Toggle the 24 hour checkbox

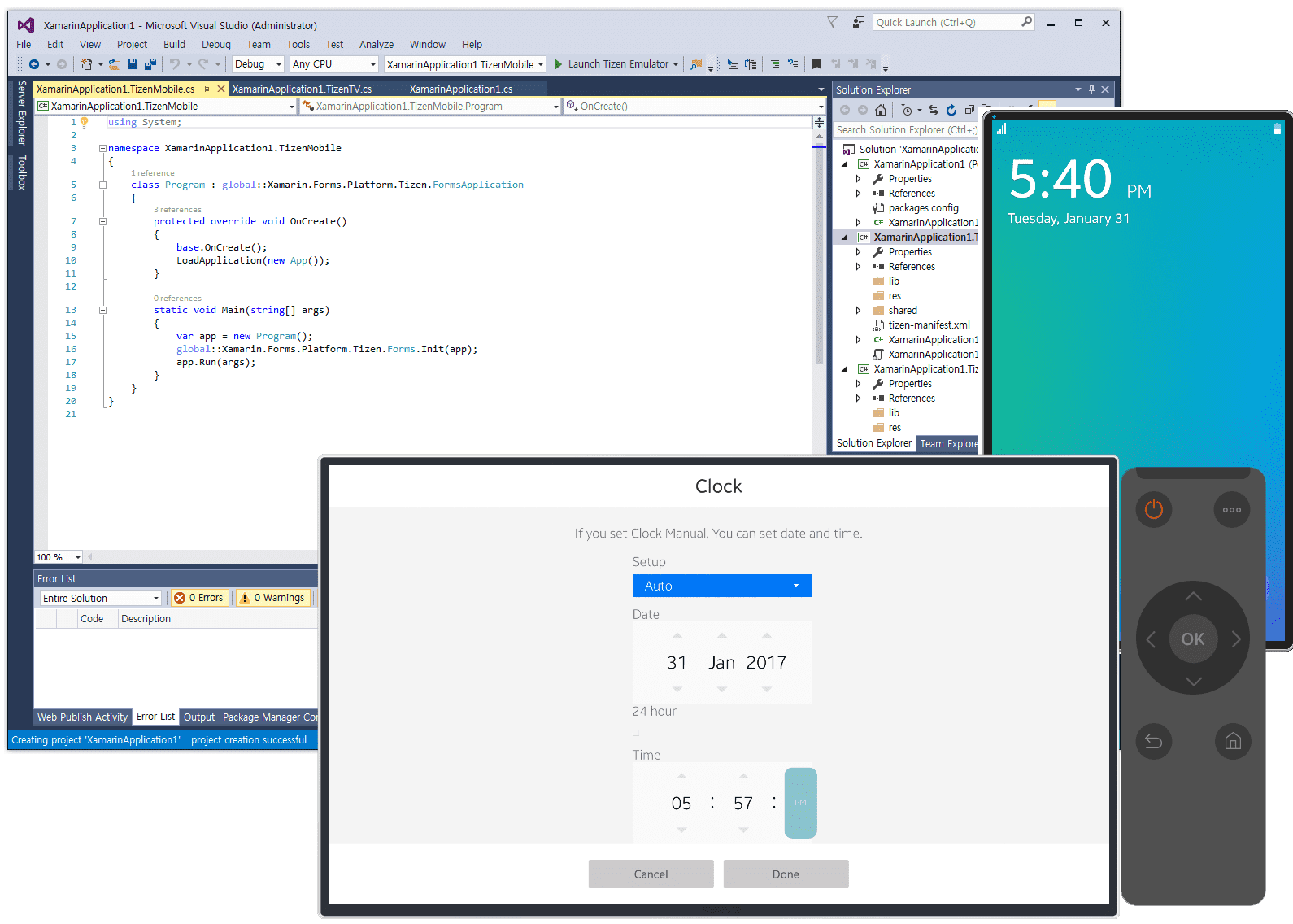pyautogui.click(x=636, y=733)
